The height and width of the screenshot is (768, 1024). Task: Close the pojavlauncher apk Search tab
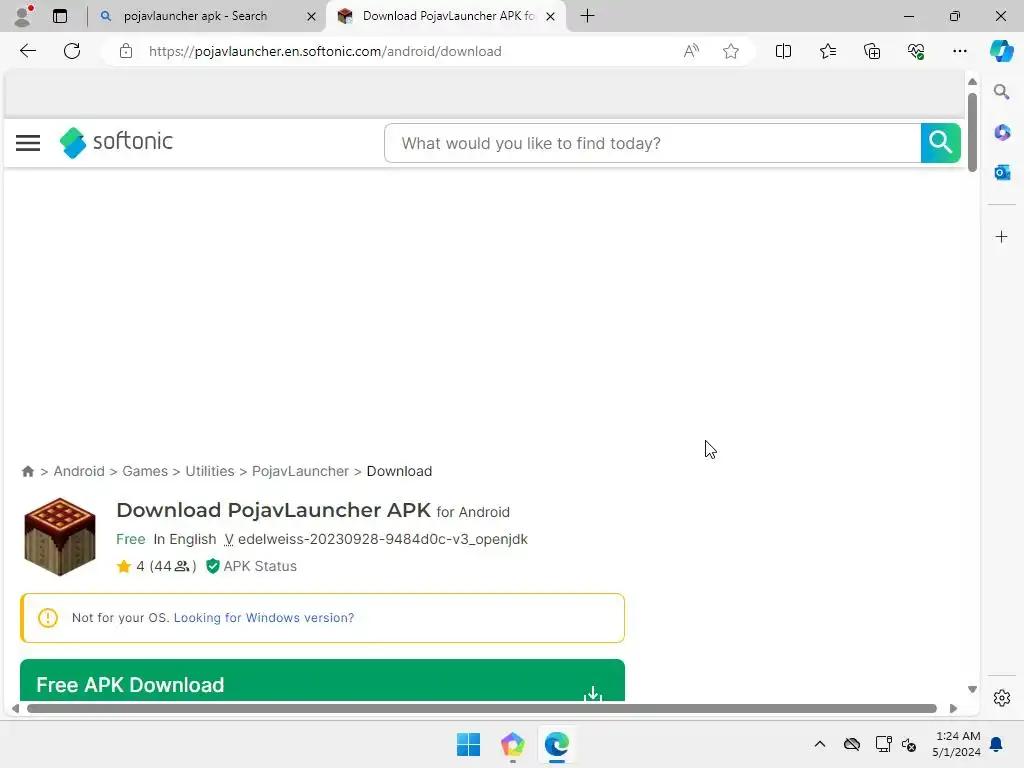click(312, 16)
